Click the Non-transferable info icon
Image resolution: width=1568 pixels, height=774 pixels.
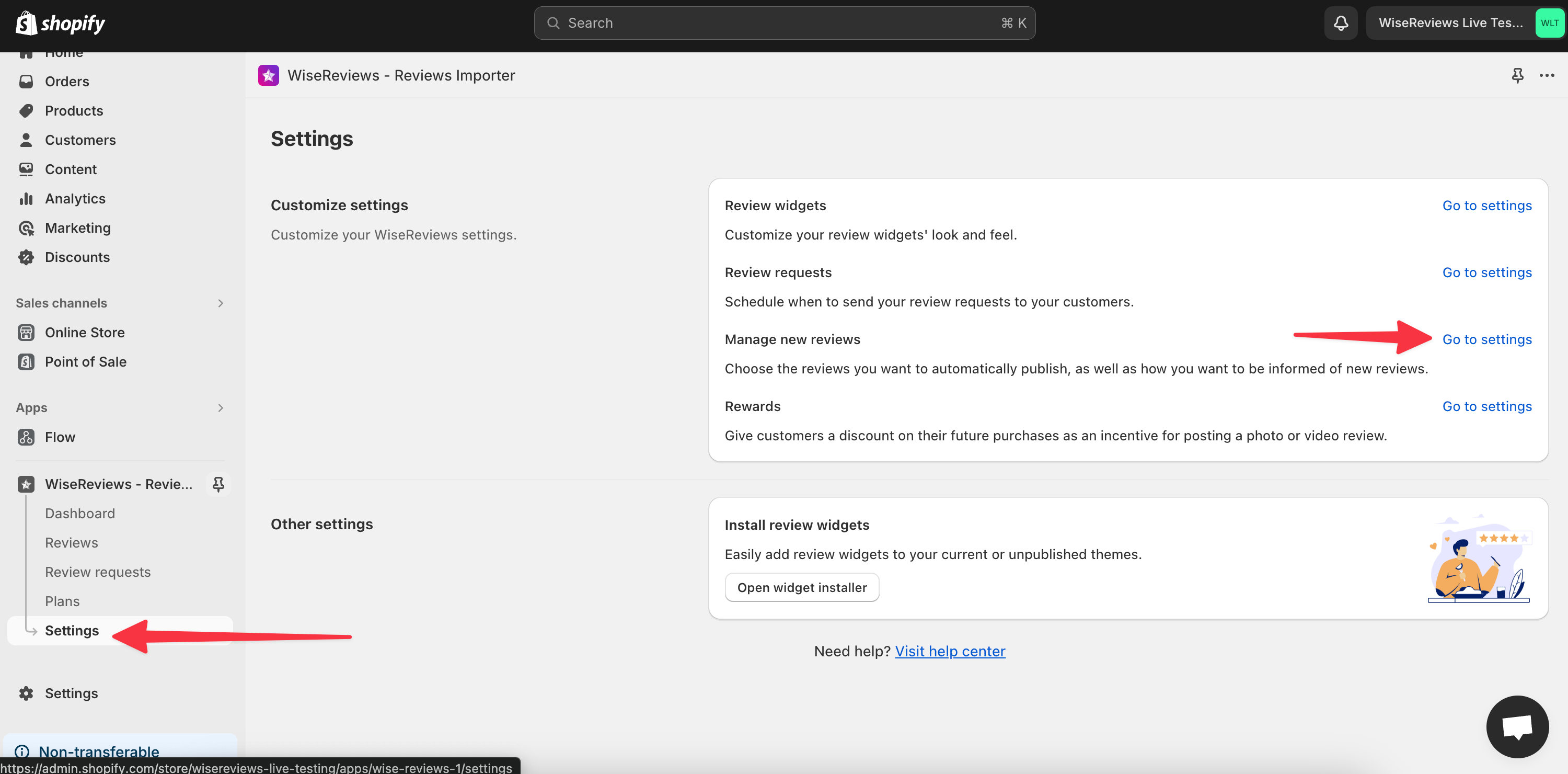pyautogui.click(x=22, y=752)
